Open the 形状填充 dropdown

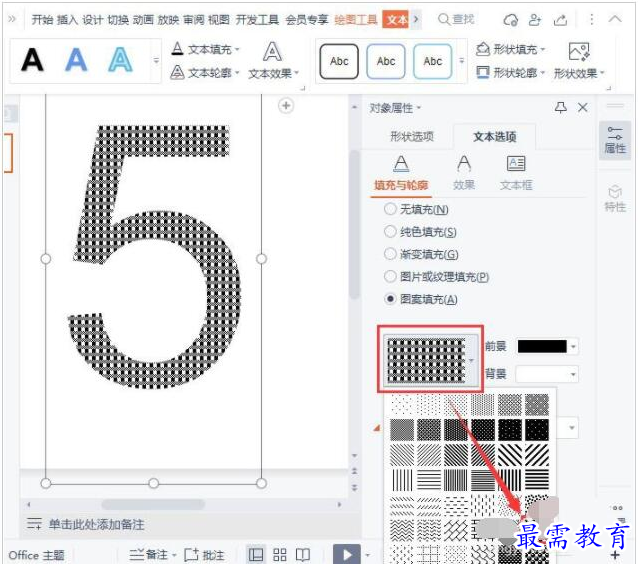(510, 49)
